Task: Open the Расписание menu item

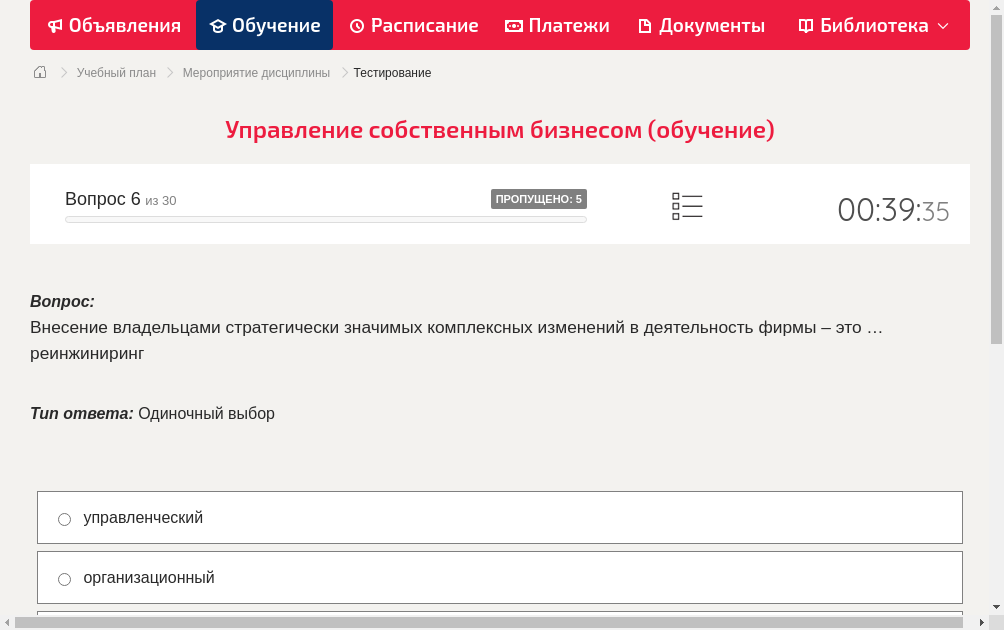Action: pos(413,25)
